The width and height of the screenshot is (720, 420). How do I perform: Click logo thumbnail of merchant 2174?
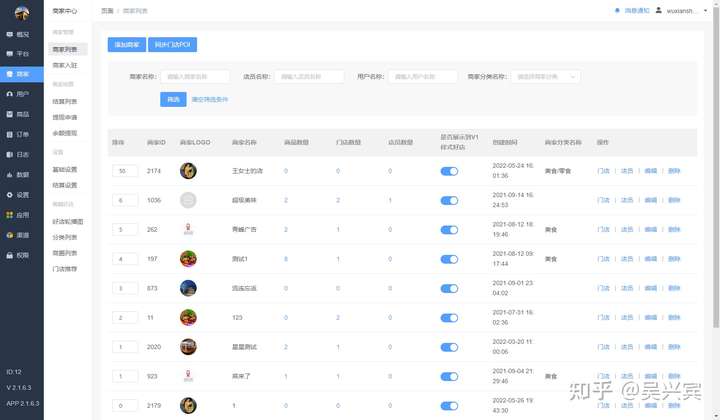(x=188, y=171)
